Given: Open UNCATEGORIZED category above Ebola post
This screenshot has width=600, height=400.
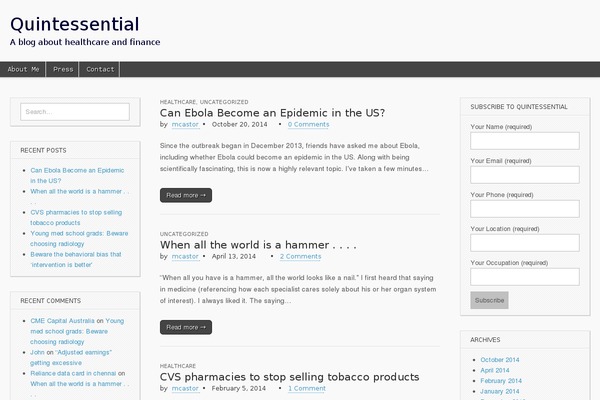Looking at the screenshot, I should (224, 102).
